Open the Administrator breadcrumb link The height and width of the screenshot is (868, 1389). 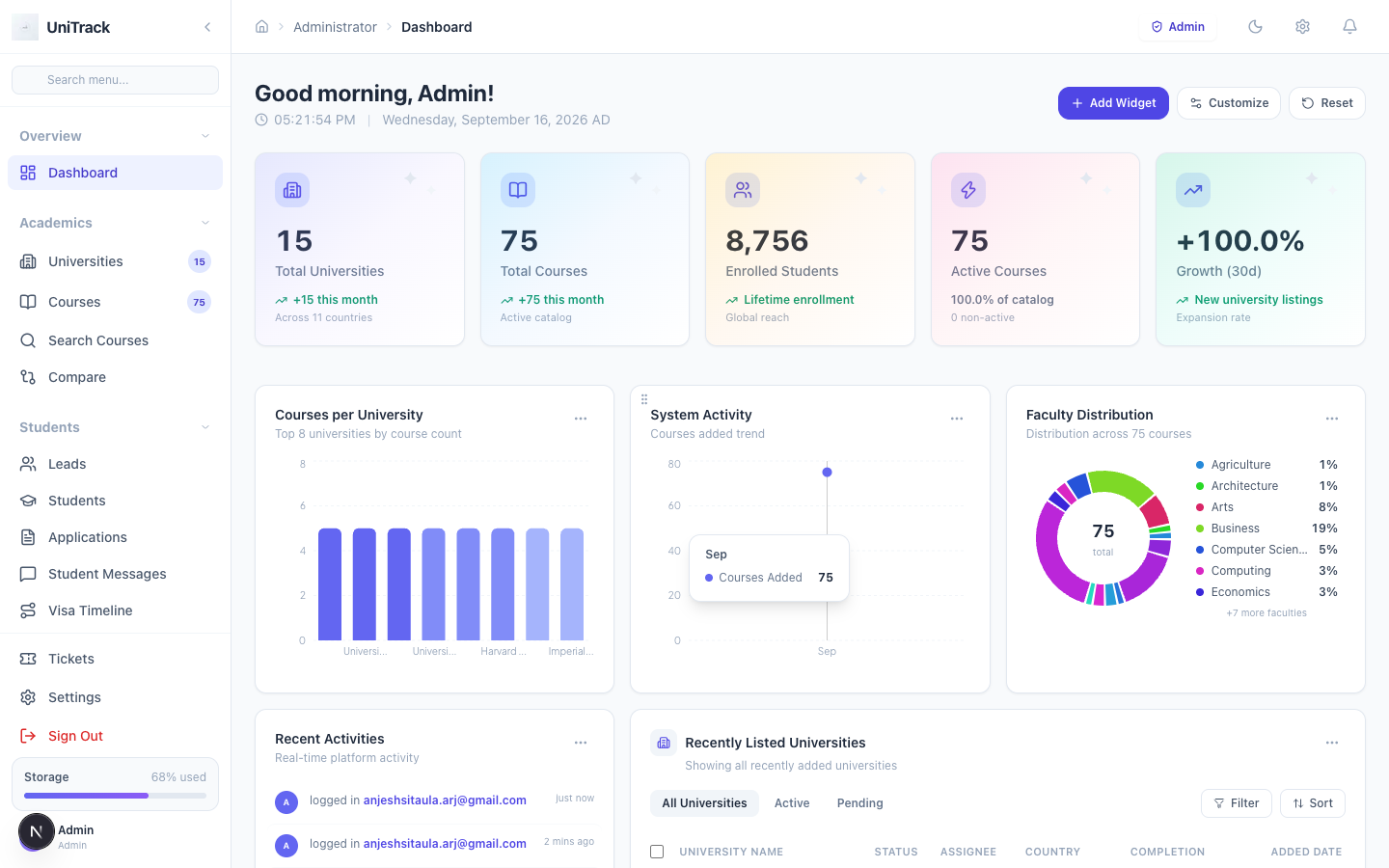pyautogui.click(x=335, y=27)
